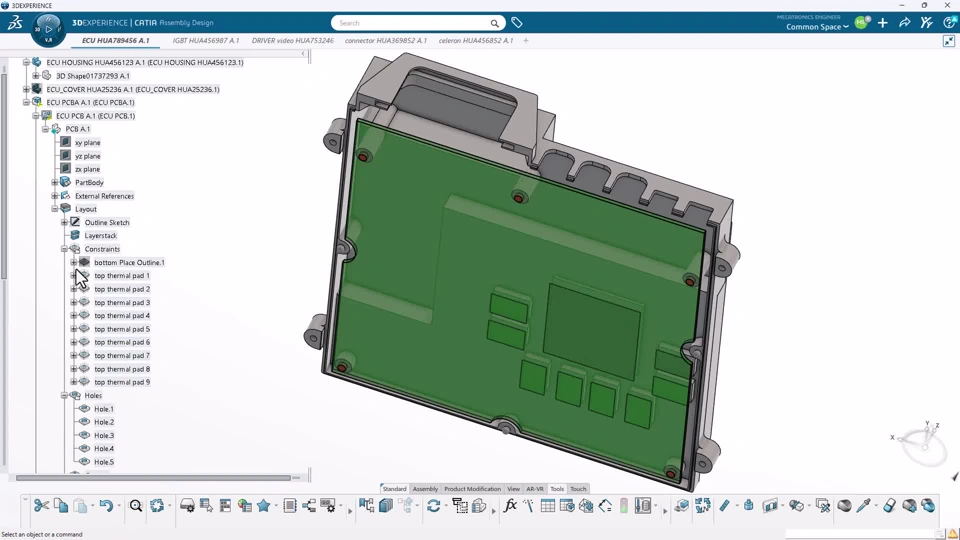Click the warning triangle icon in status bar

953,534
